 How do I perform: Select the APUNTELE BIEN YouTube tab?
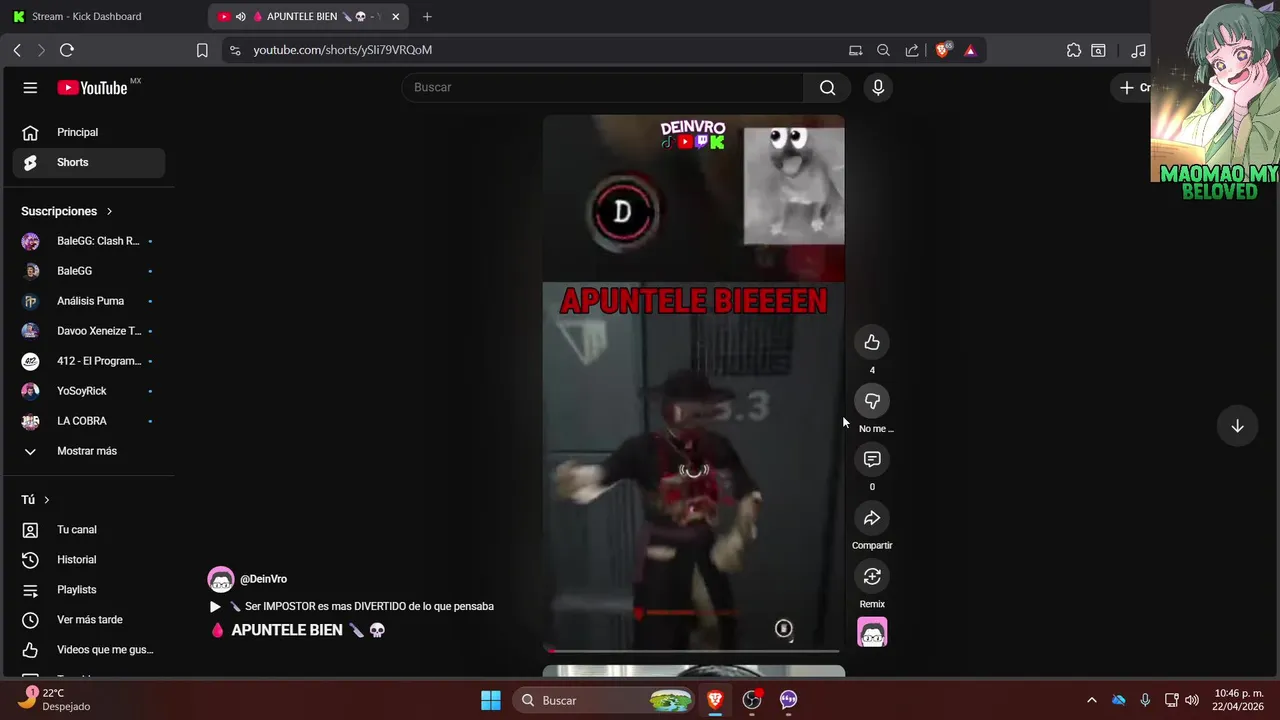[310, 17]
